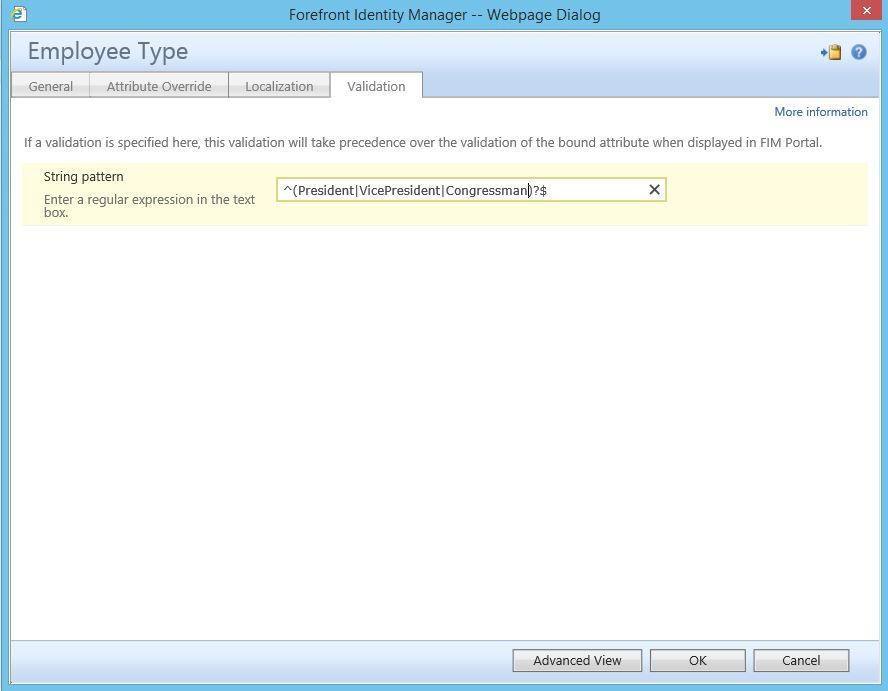The image size is (888, 691).
Task: Click 'Enter a regular expression' hint text
Action: coord(150,206)
